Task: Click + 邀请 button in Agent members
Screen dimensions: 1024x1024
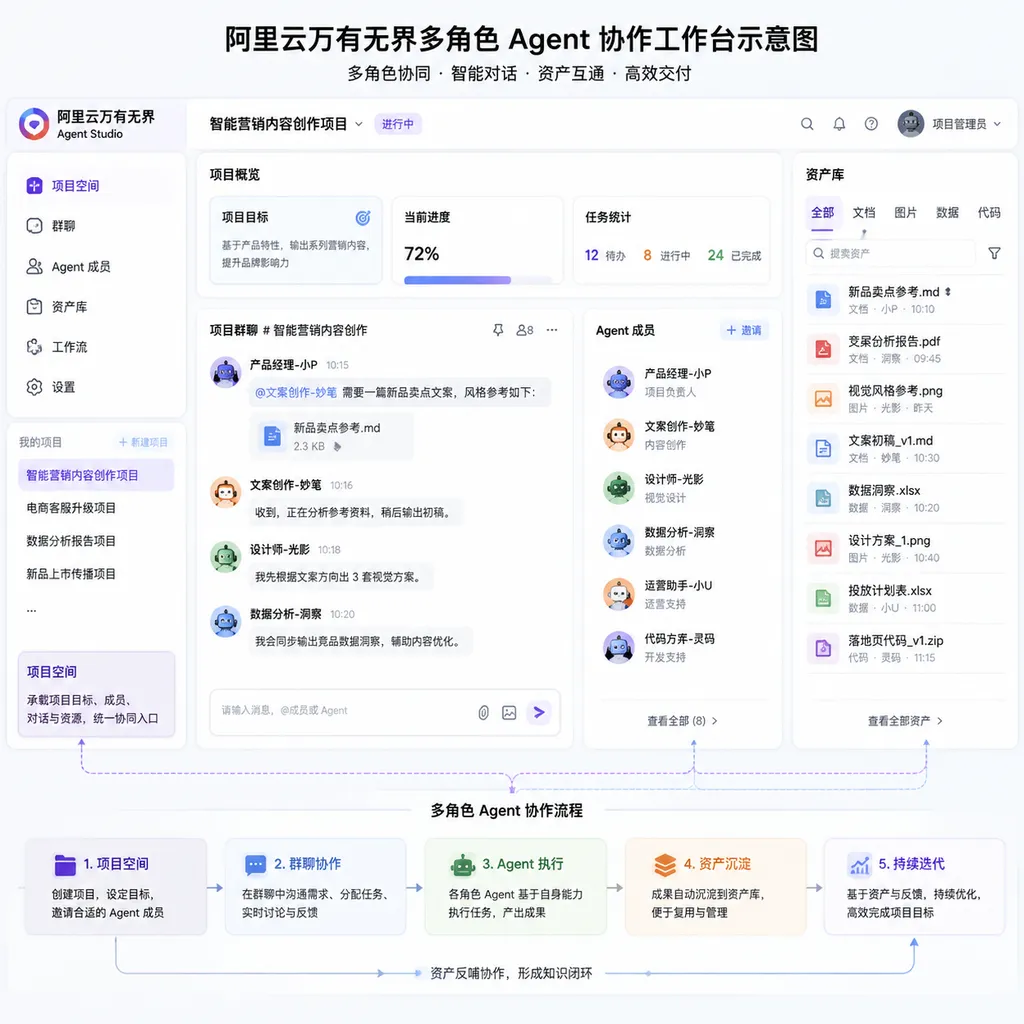Action: click(x=744, y=330)
